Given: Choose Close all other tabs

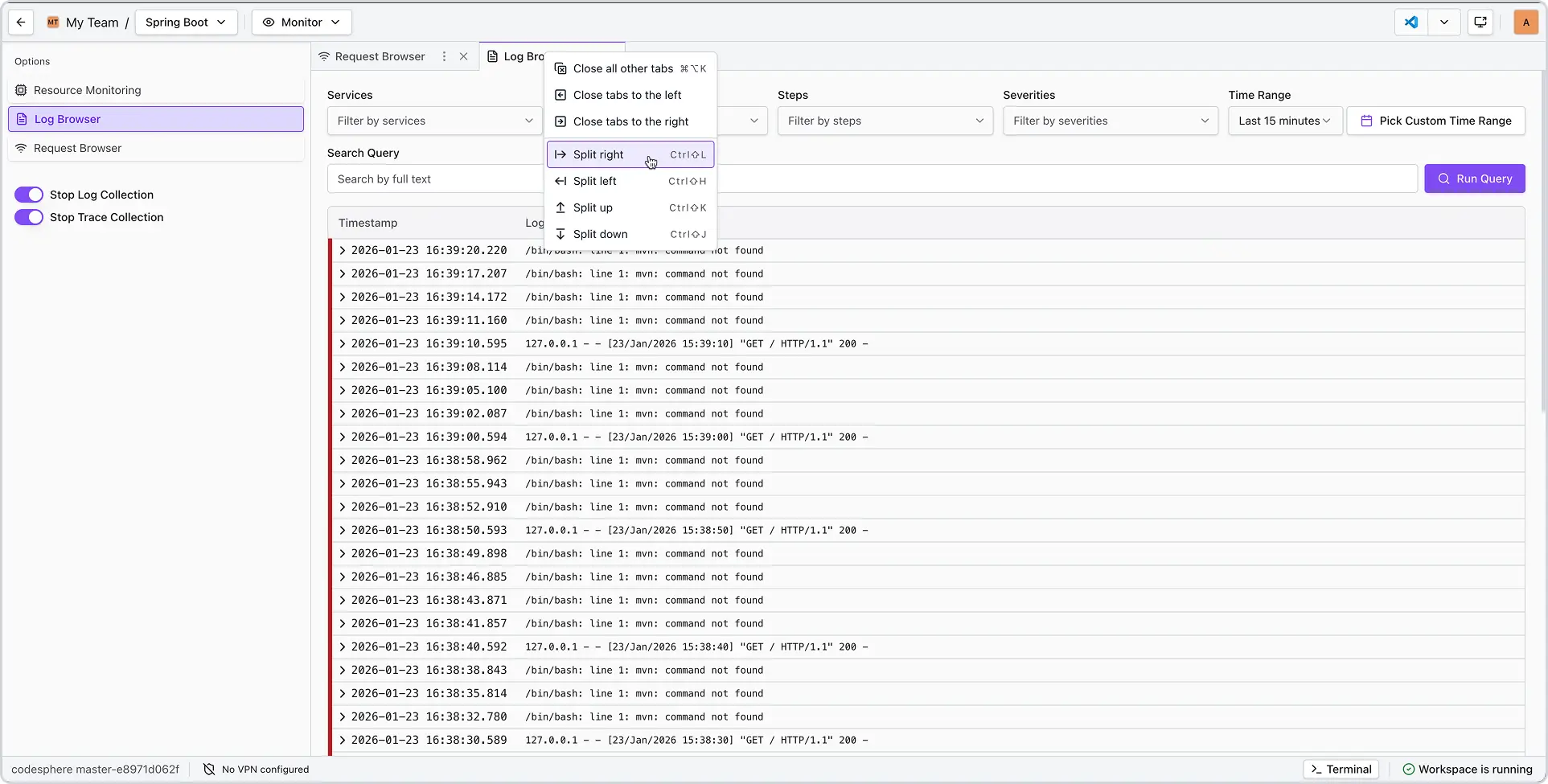Looking at the screenshot, I should pos(622,68).
